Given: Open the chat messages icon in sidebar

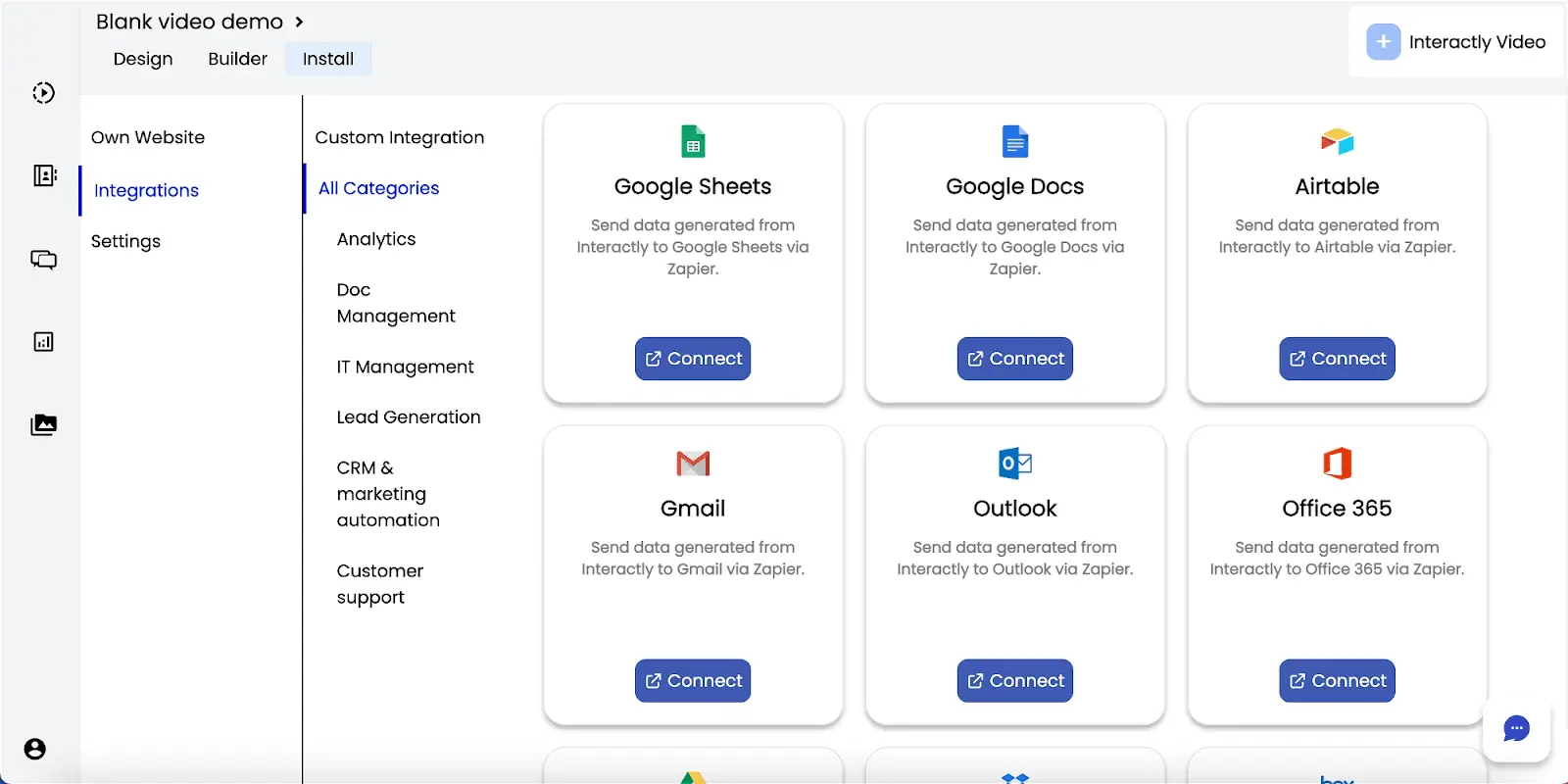Looking at the screenshot, I should pyautogui.click(x=43, y=259).
